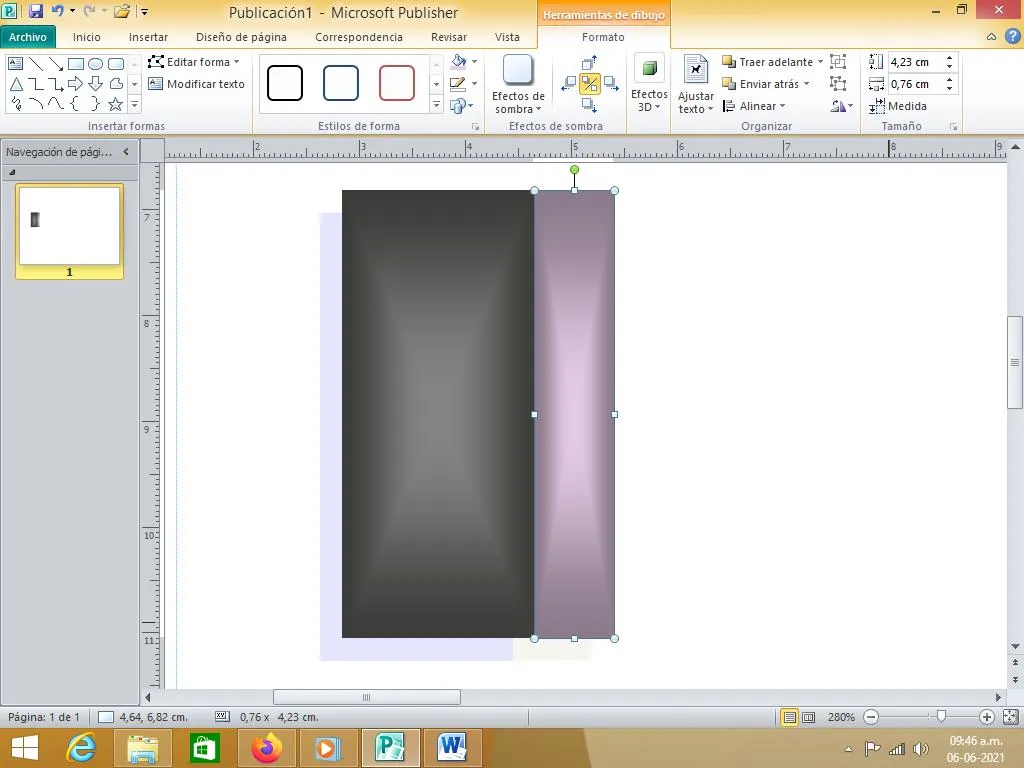Nudge shadow right icon
Viewport: 1024px width, 768px height.
[x=611, y=83]
